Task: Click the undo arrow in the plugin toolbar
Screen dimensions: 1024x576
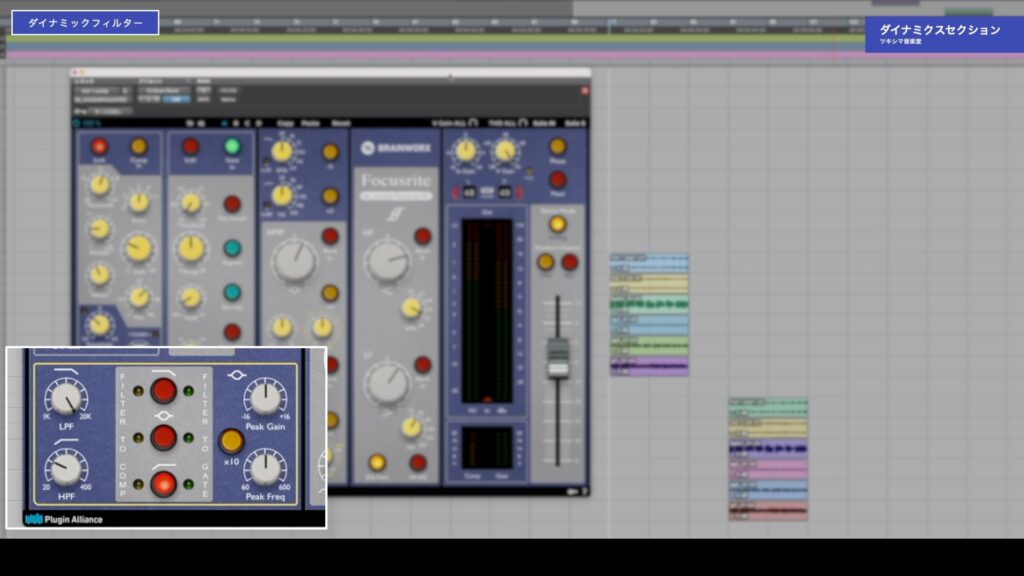Action: 190,123
